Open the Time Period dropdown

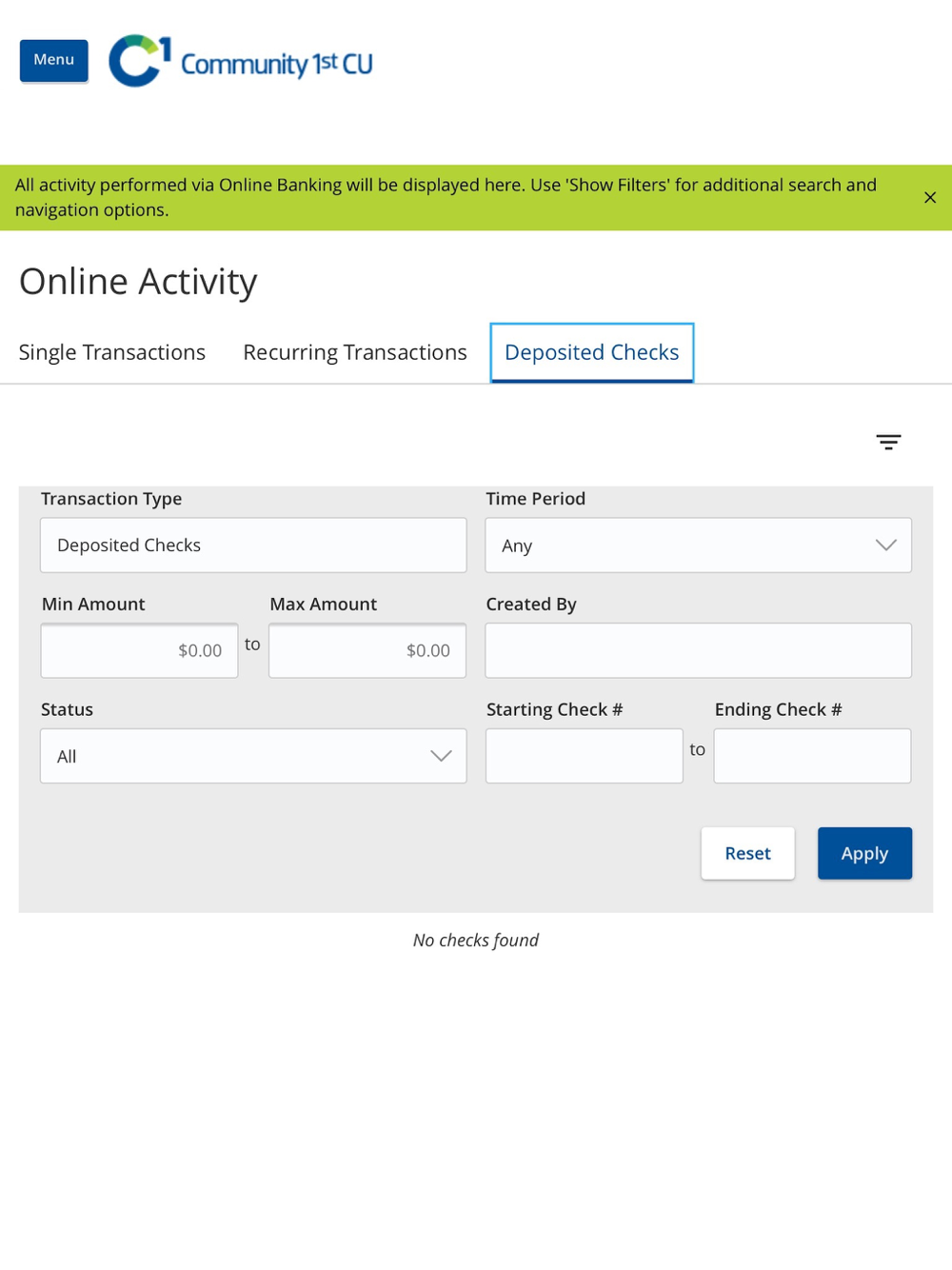click(x=699, y=546)
